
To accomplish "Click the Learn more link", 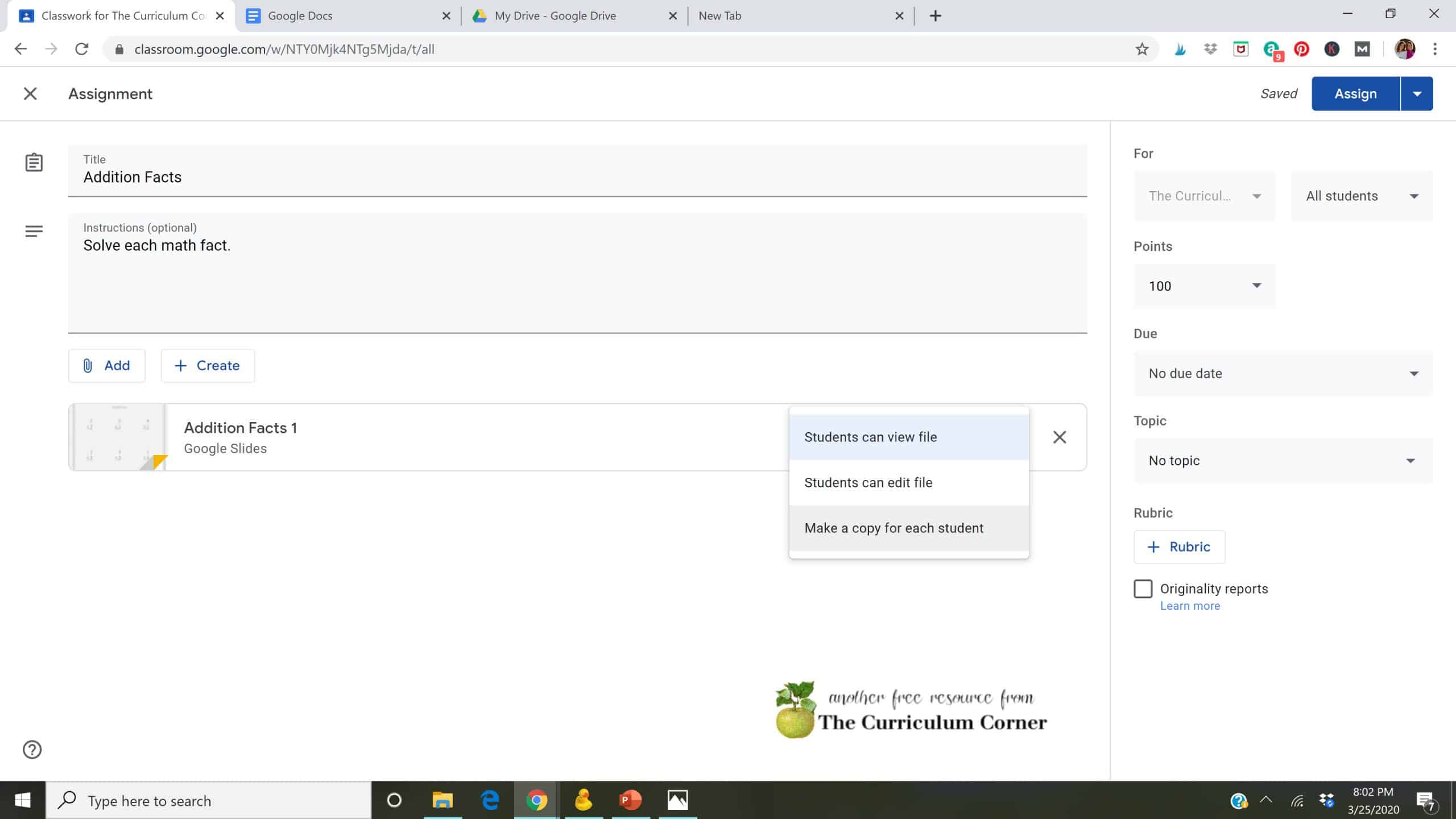I will coord(1189,605).
